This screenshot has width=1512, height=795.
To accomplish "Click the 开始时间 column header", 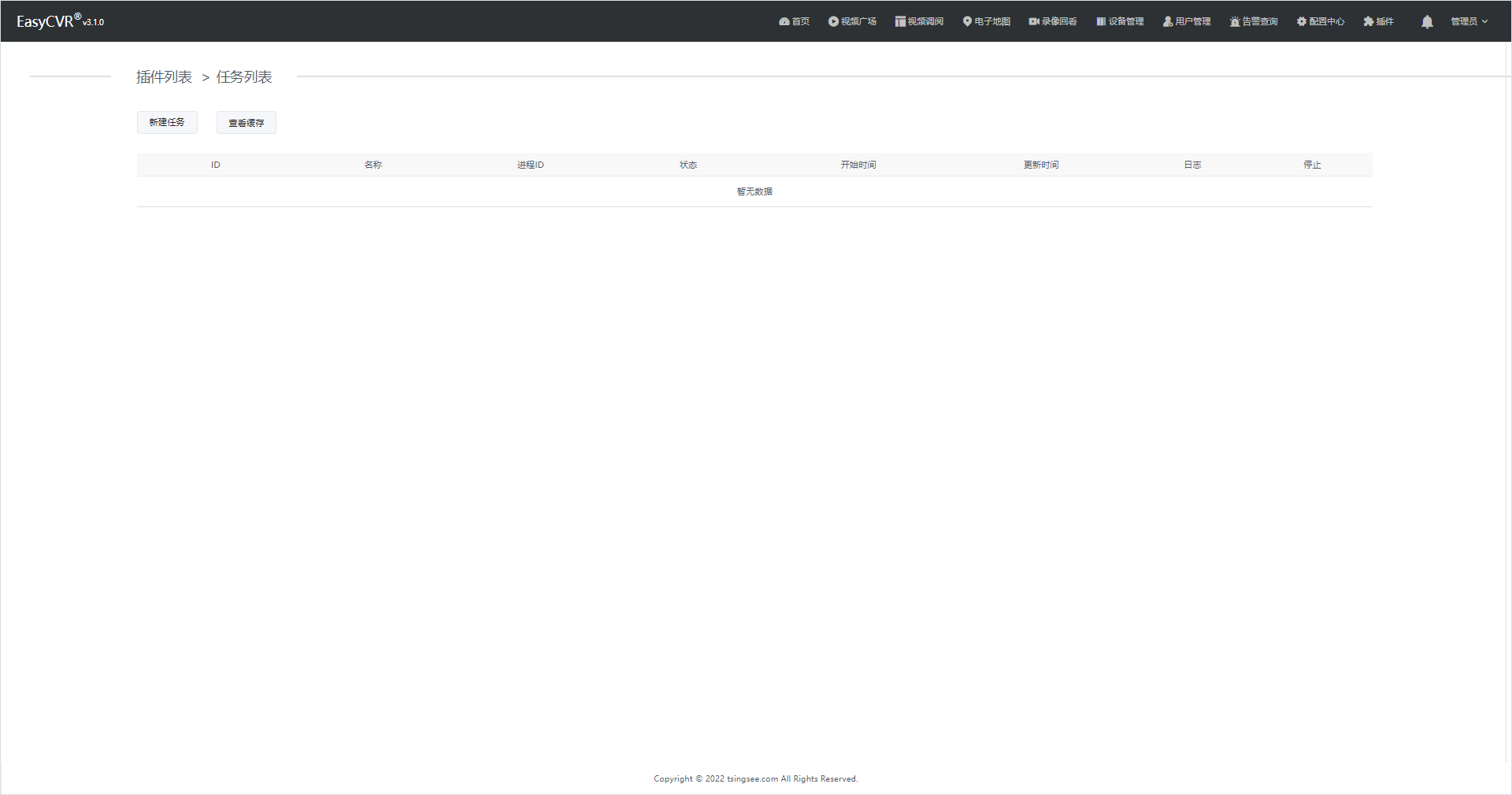I will [x=858, y=165].
